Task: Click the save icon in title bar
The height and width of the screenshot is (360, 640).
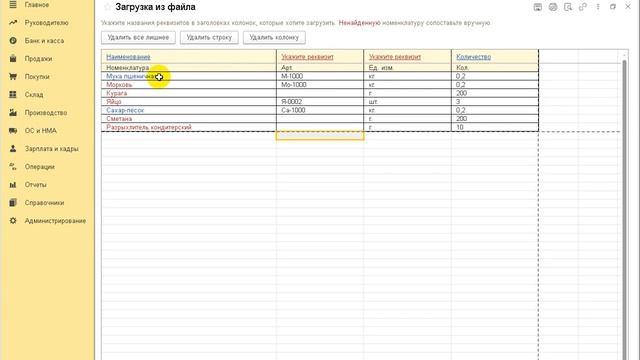Action: pos(538,7)
